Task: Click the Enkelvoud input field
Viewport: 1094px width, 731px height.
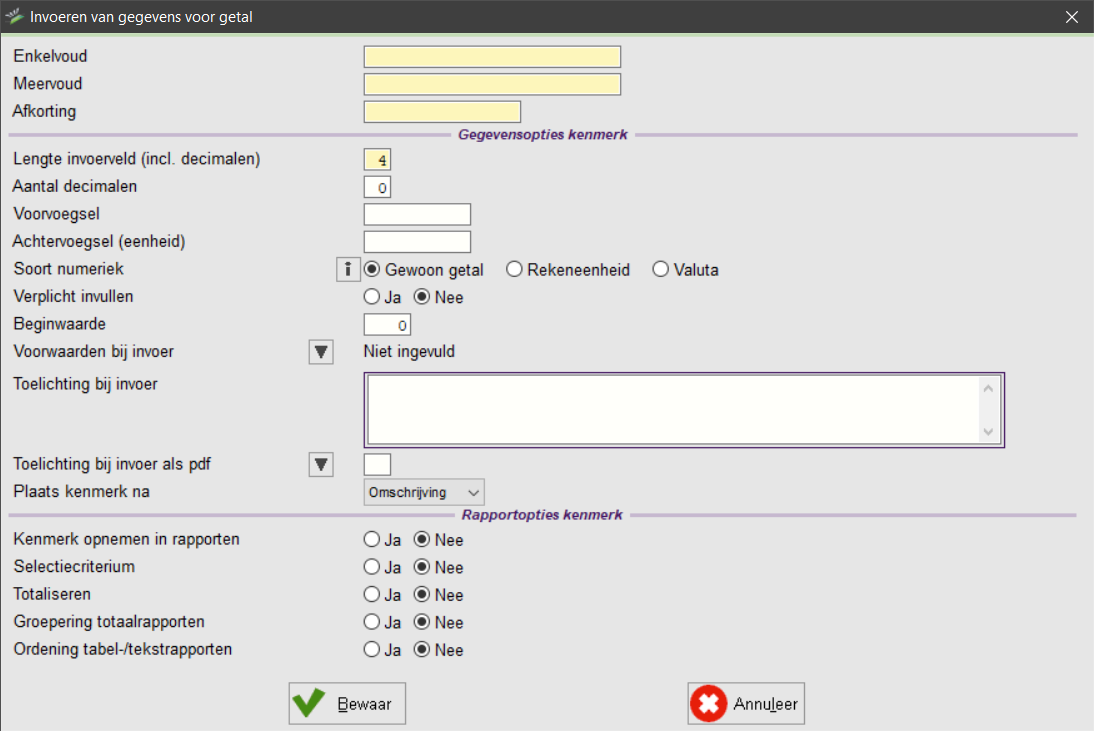Action: click(492, 57)
